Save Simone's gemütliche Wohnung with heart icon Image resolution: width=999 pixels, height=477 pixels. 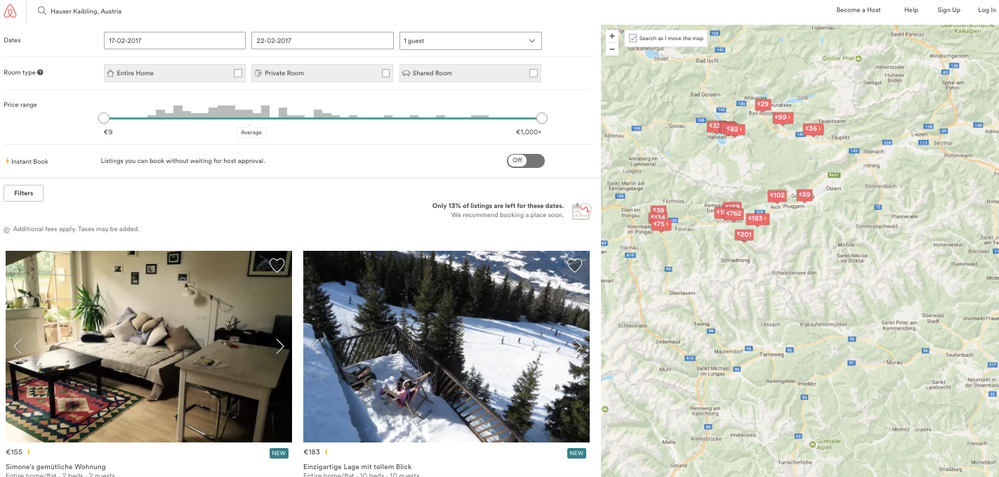point(277,265)
